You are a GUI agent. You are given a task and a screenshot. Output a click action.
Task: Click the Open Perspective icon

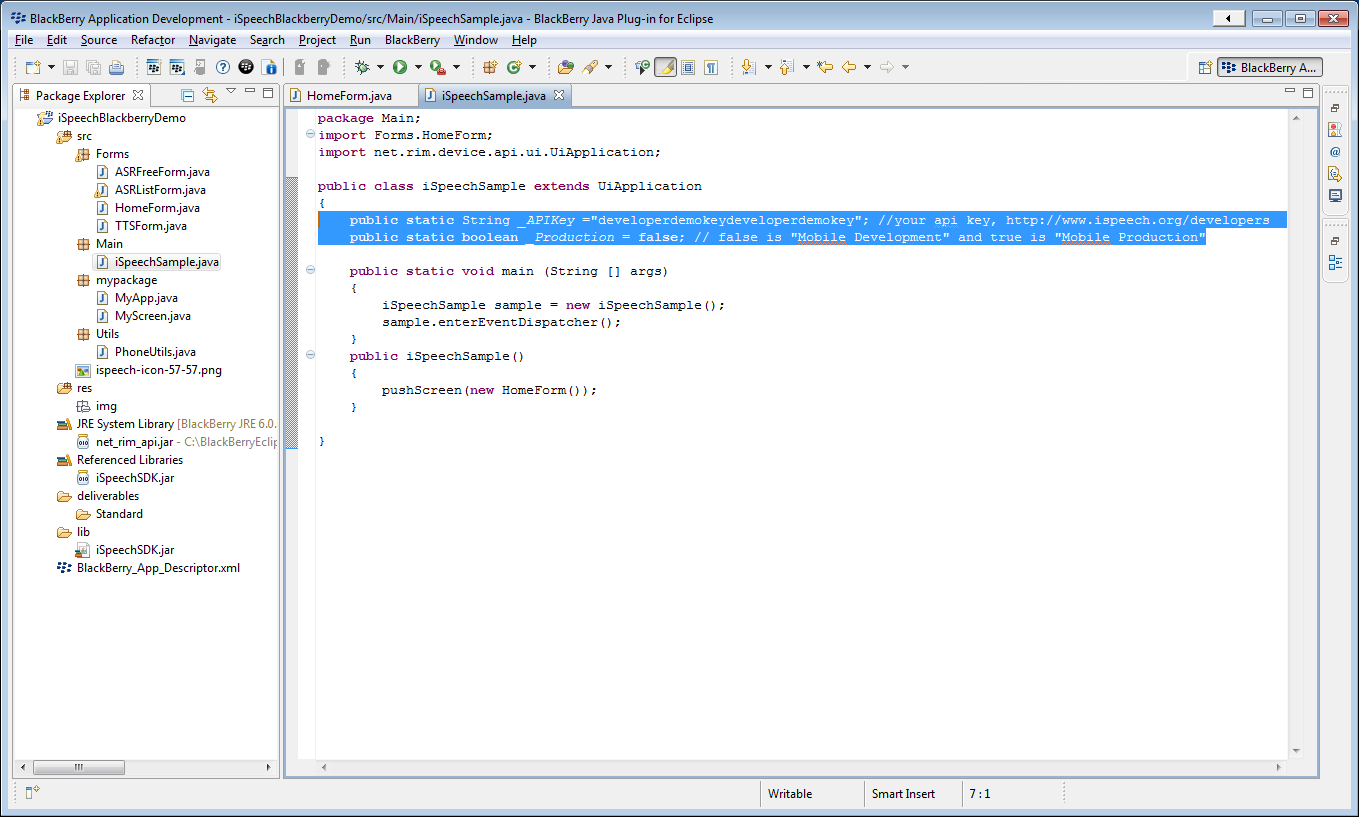click(x=1205, y=68)
